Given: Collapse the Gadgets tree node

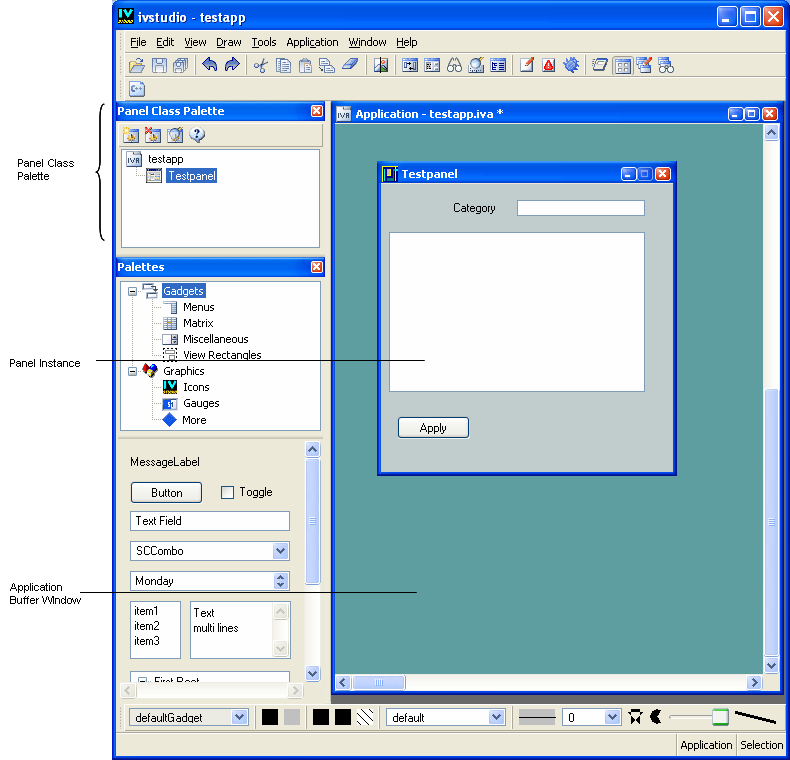Looking at the screenshot, I should coord(132,291).
